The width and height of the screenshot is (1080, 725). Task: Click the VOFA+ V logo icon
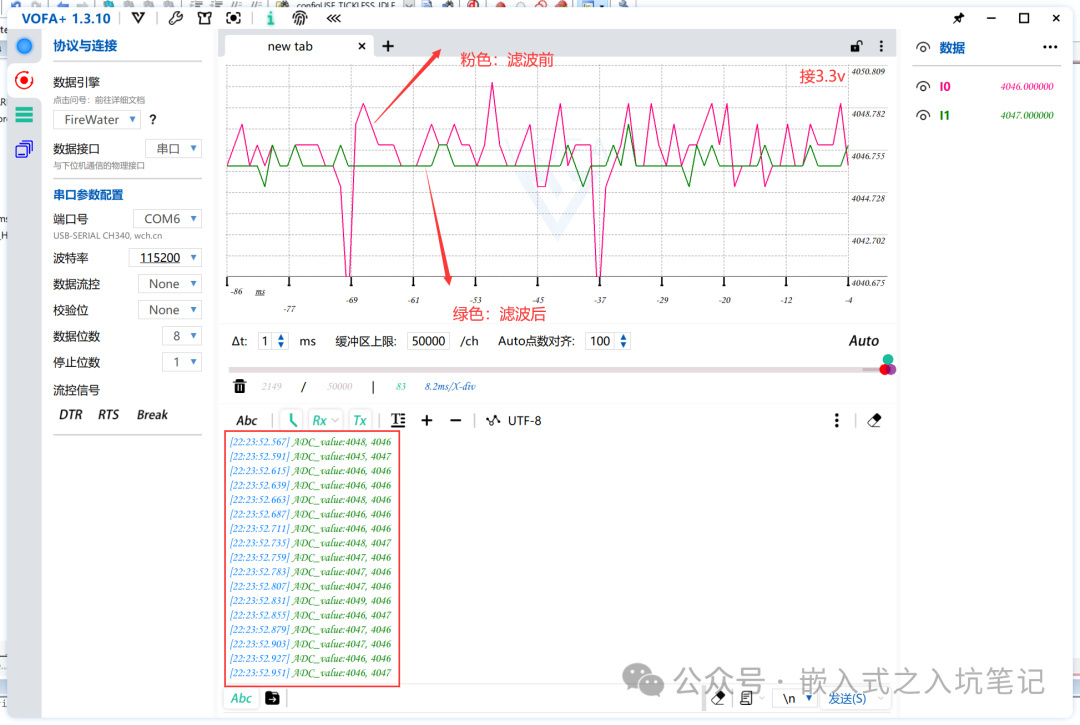pos(138,18)
